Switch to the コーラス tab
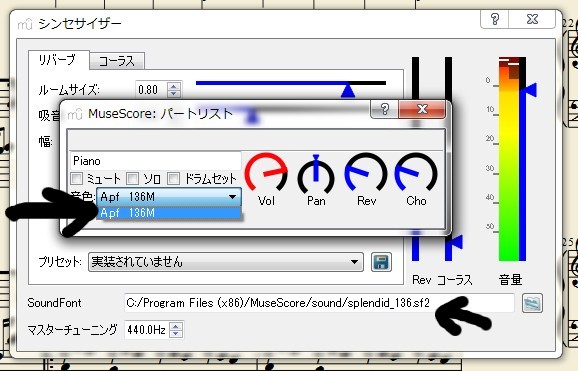Image resolution: width=578 pixels, height=371 pixels. (x=117, y=61)
